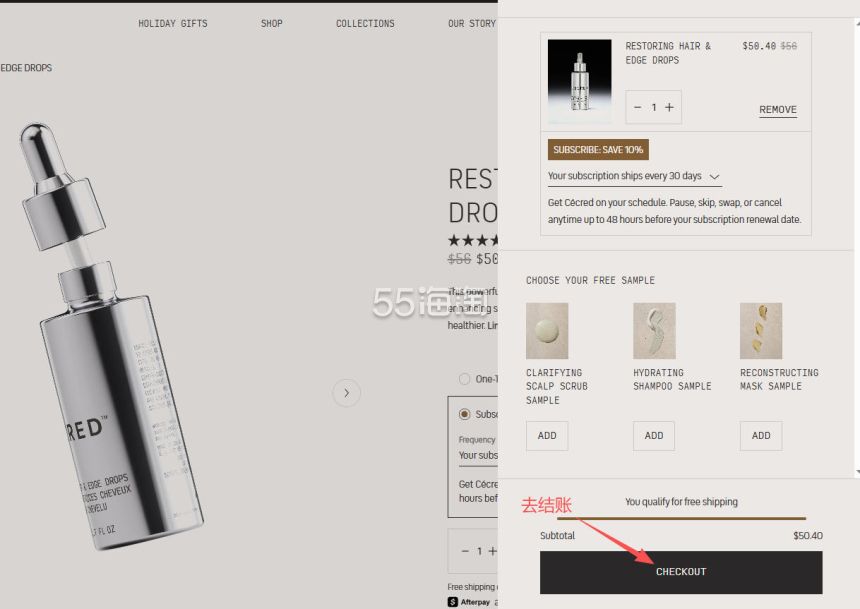Screen dimensions: 860x609
Task: Select the One-Time purchase radio button
Action: 465,379
